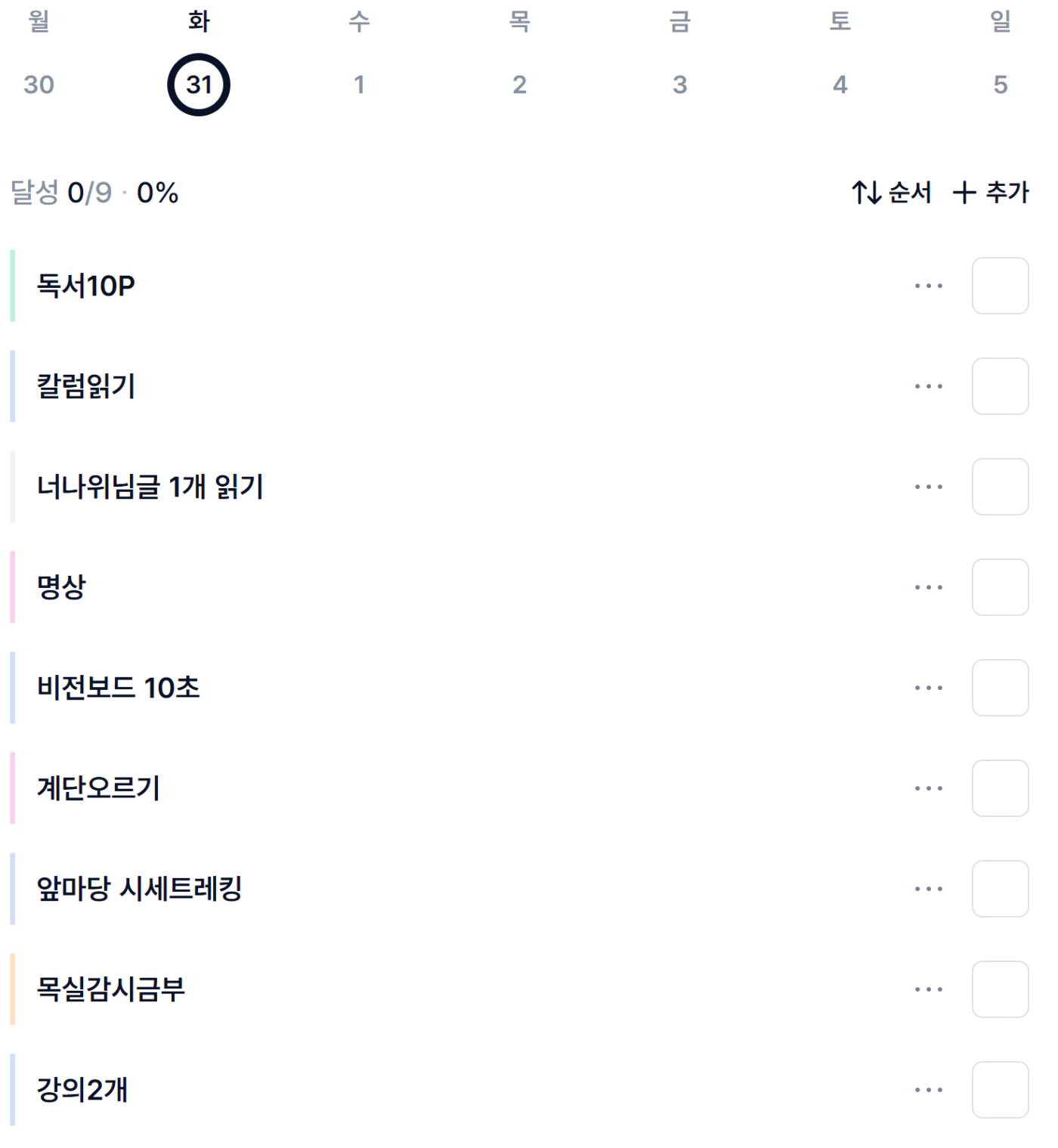
Task: Click the green color bar beside 독서10P
Action: click(x=12, y=286)
